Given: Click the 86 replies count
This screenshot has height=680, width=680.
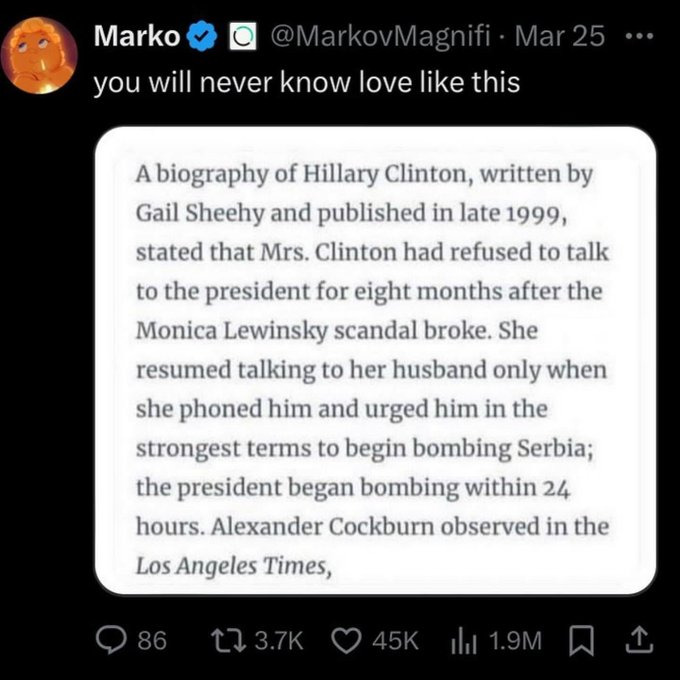Looking at the screenshot, I should pyautogui.click(x=151, y=638).
